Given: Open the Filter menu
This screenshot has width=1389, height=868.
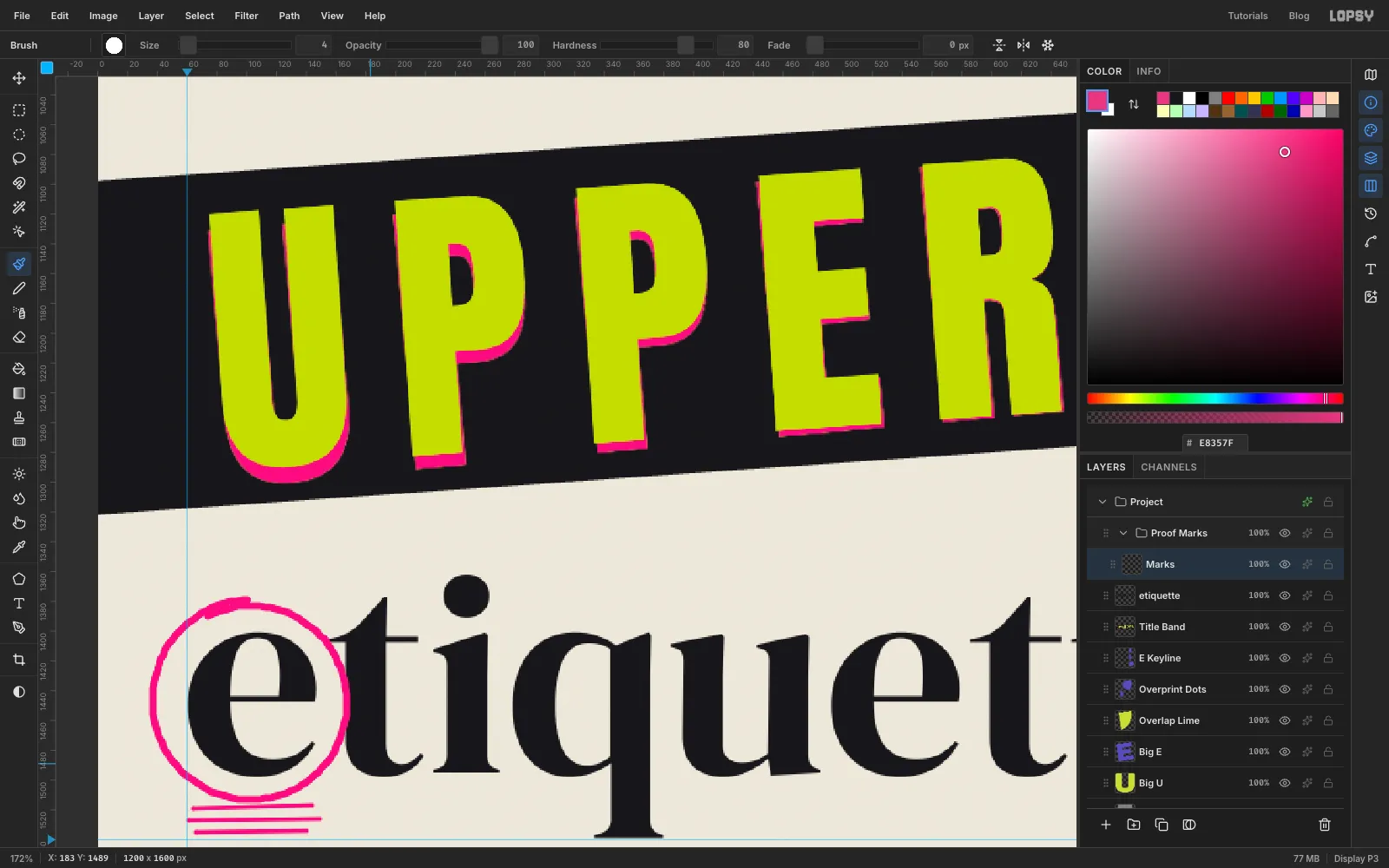Looking at the screenshot, I should [x=247, y=16].
